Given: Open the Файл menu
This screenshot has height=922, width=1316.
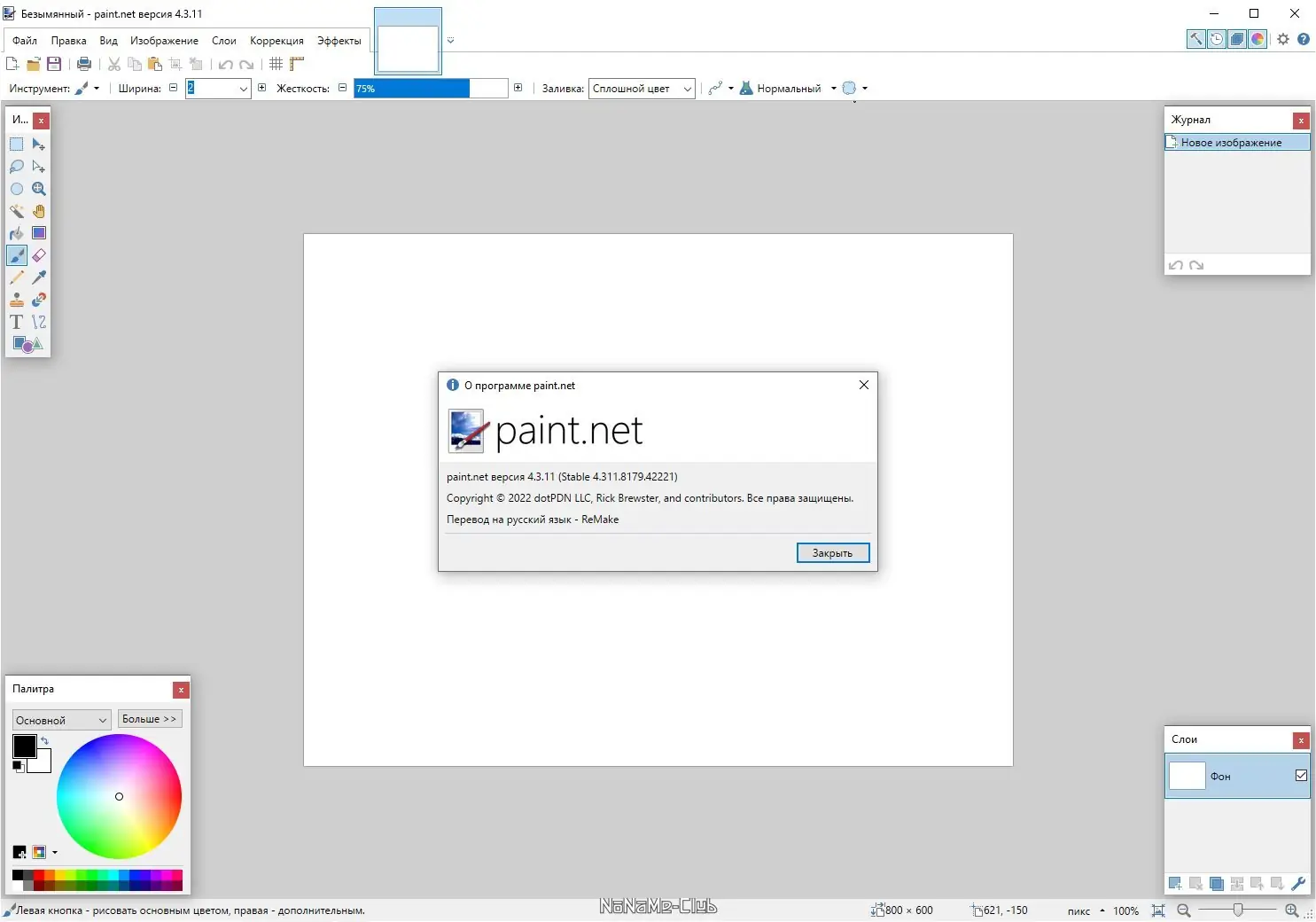Looking at the screenshot, I should click(x=25, y=41).
